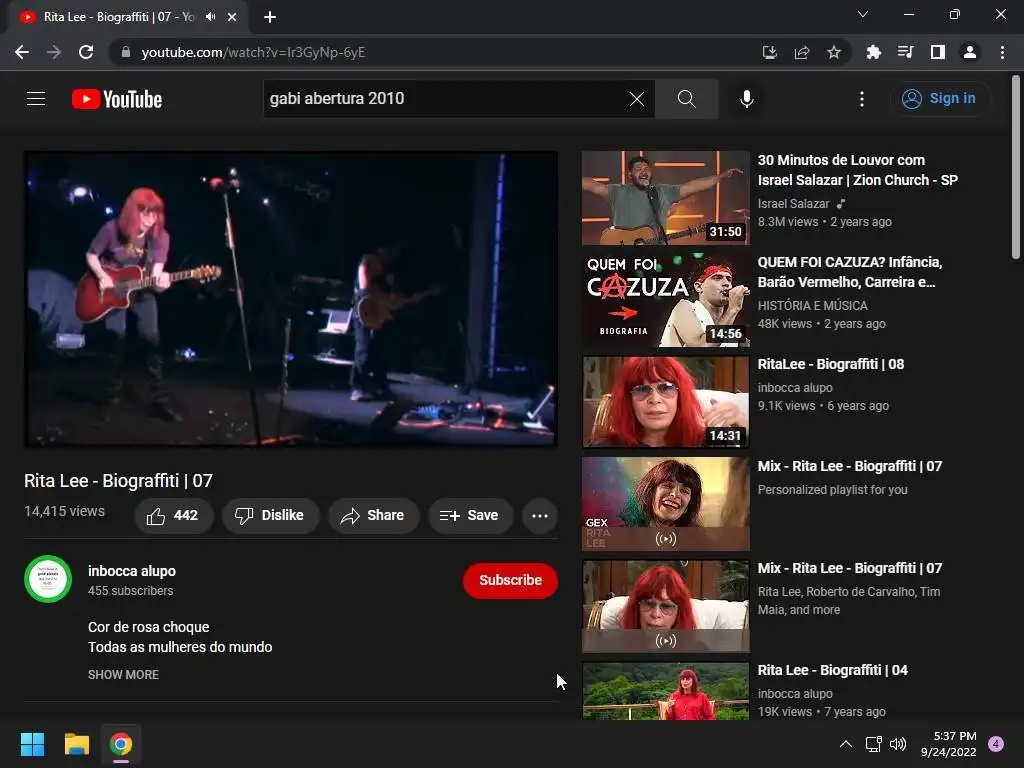Like the video with thumbs-up 442
The width and height of the screenshot is (1024, 768).
(x=173, y=516)
